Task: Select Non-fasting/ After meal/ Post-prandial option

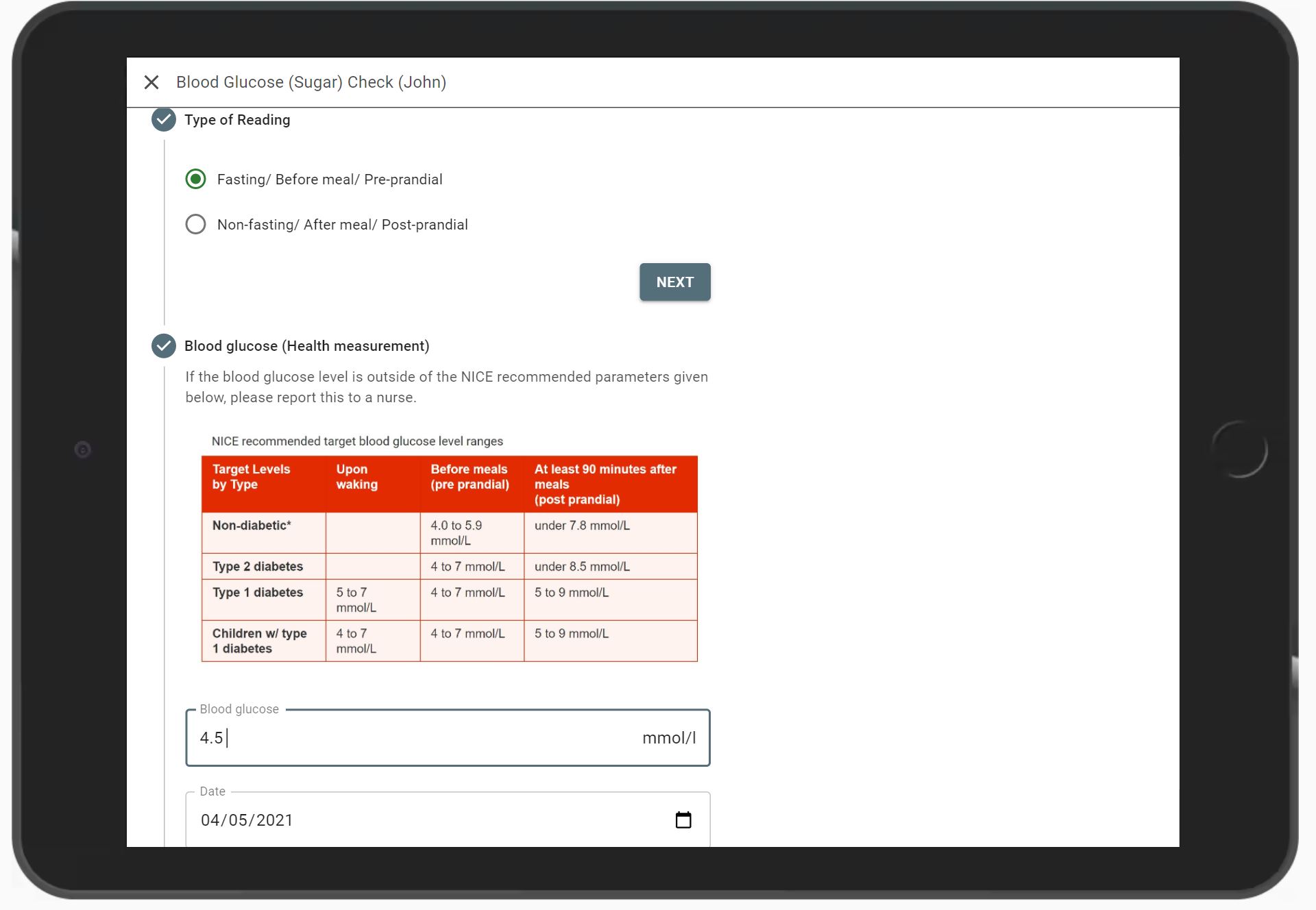Action: click(195, 225)
